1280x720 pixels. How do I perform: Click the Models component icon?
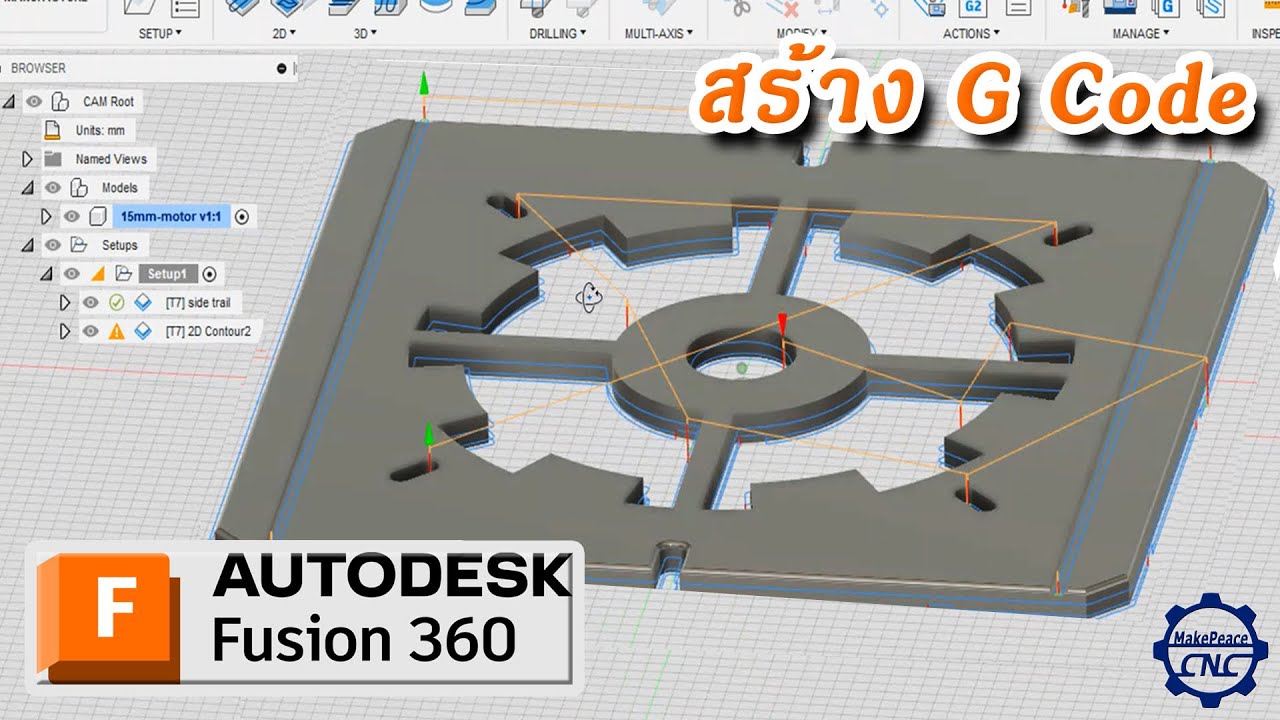78,188
